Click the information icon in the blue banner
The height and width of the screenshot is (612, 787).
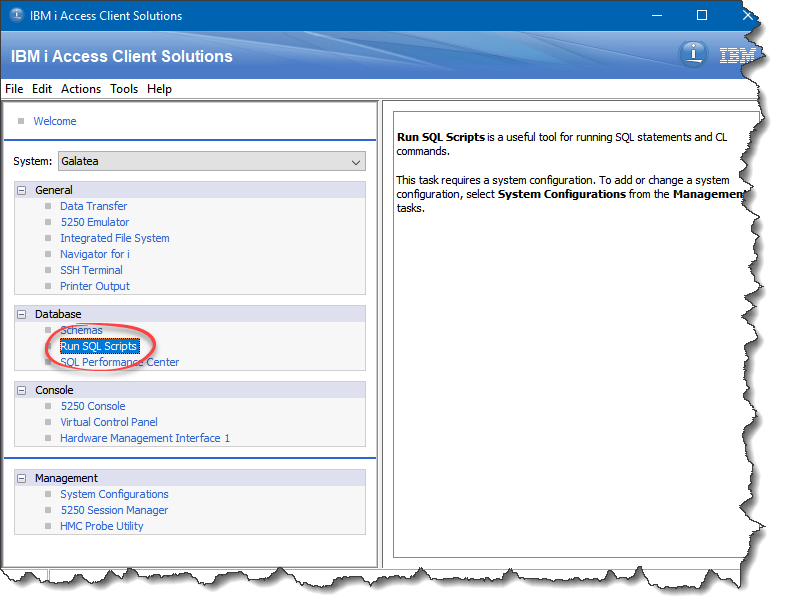point(693,54)
